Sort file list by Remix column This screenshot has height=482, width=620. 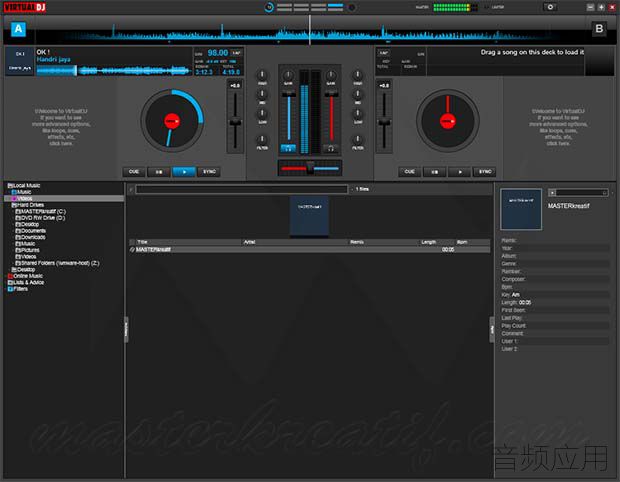[x=383, y=242]
